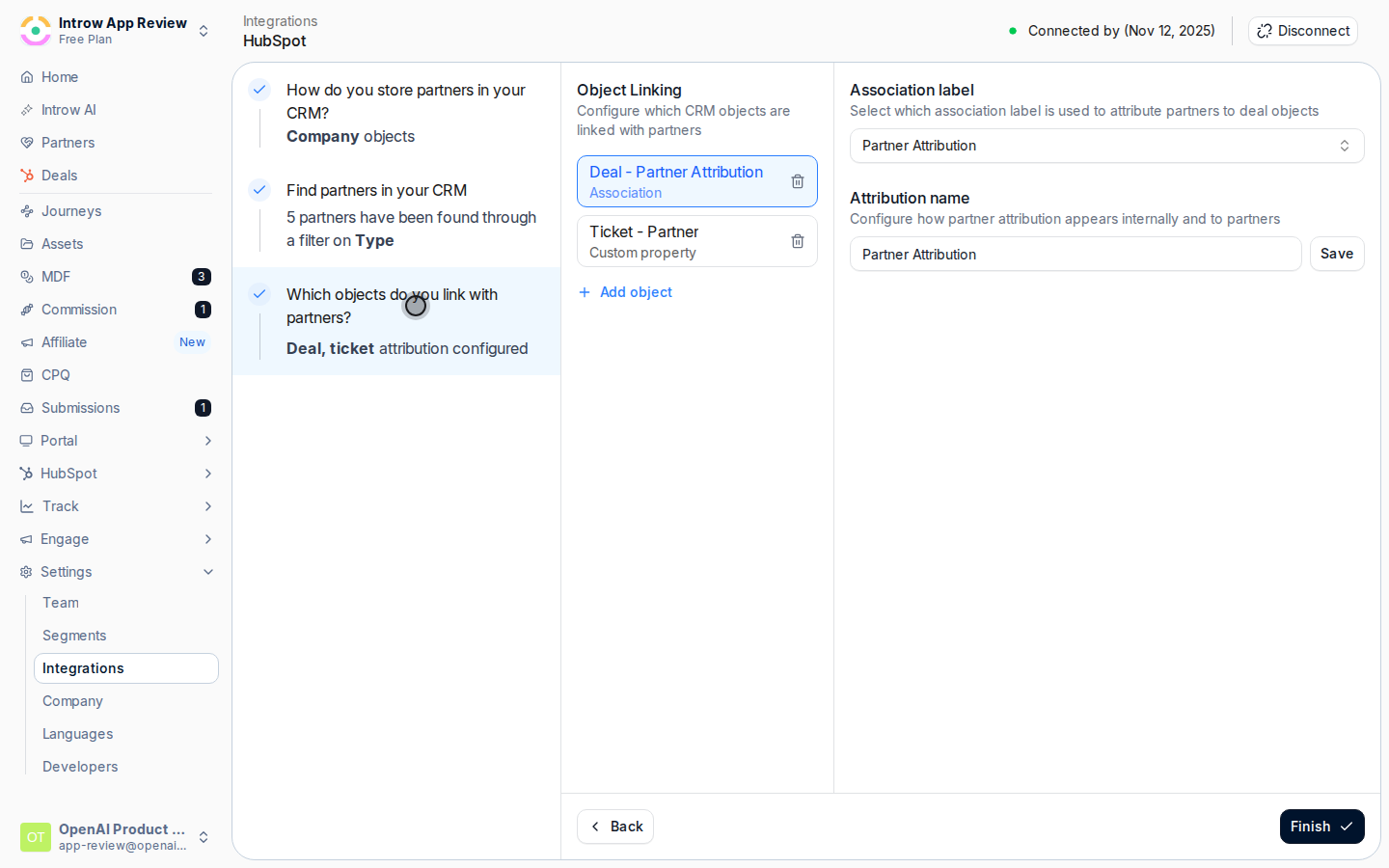Image resolution: width=1389 pixels, height=868 pixels.
Task: Select the Integrations settings item
Action: coord(126,668)
